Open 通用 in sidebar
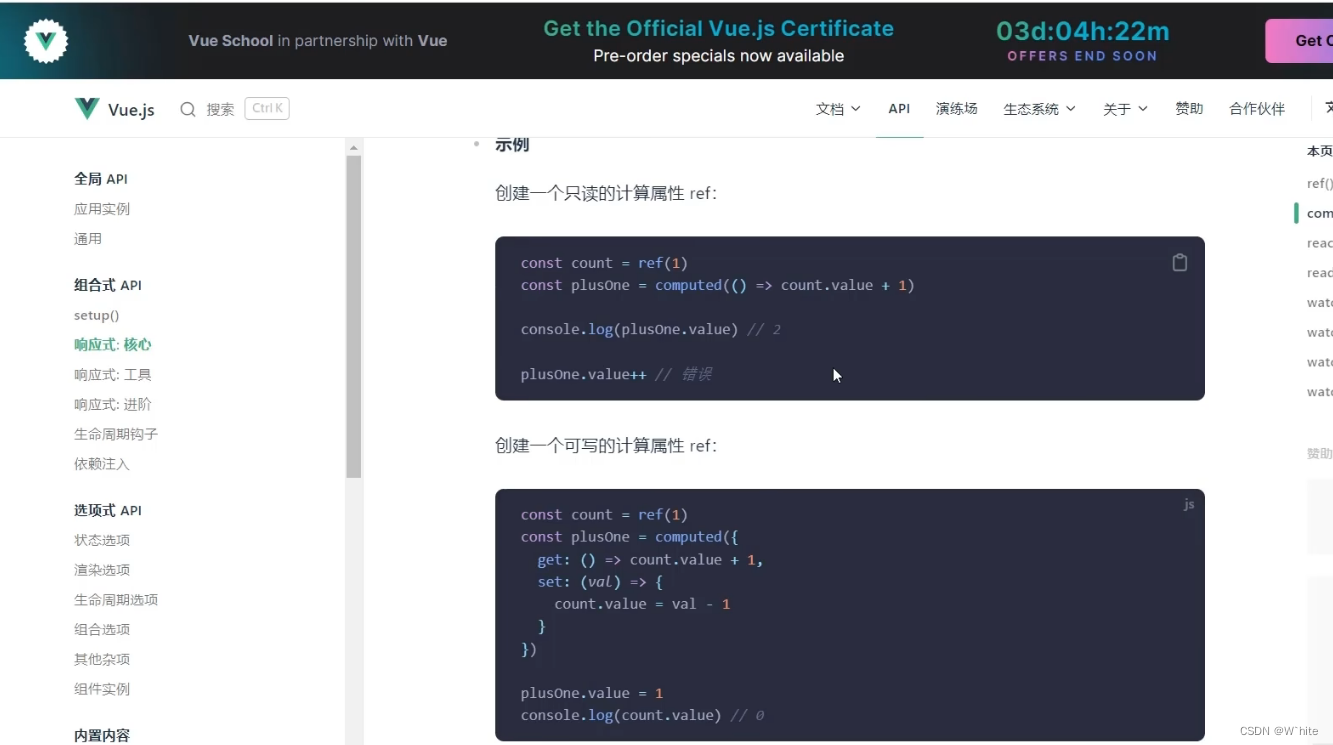This screenshot has width=1333, height=745. tap(88, 239)
